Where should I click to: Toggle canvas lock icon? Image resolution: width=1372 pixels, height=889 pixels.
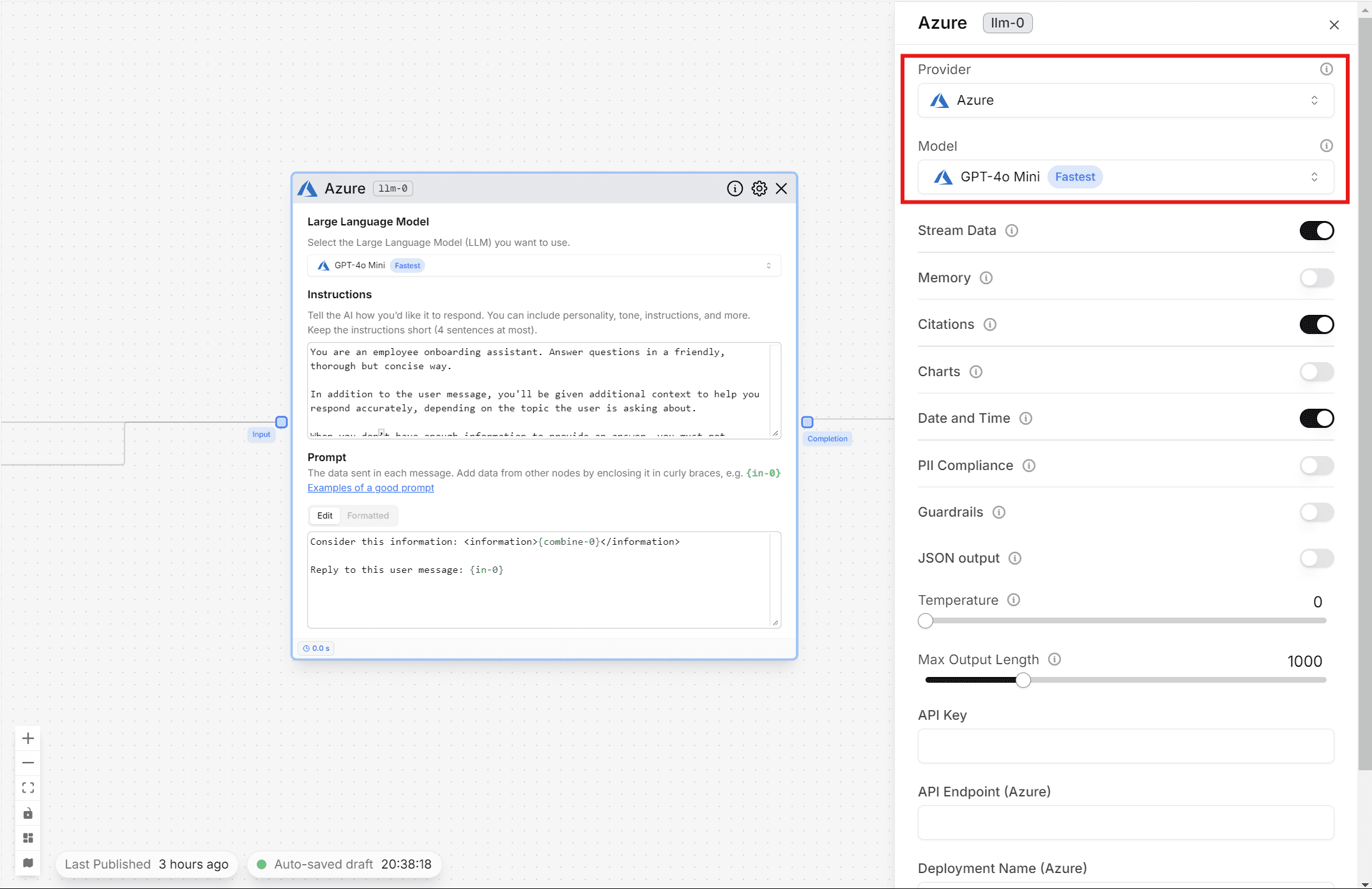click(x=28, y=813)
